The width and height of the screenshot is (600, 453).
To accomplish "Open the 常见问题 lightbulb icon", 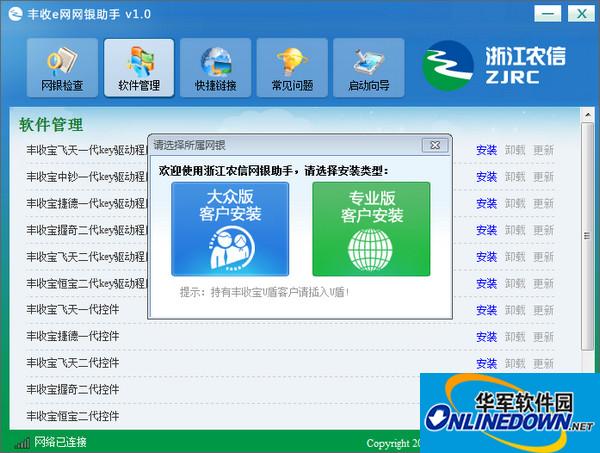I will (292, 68).
